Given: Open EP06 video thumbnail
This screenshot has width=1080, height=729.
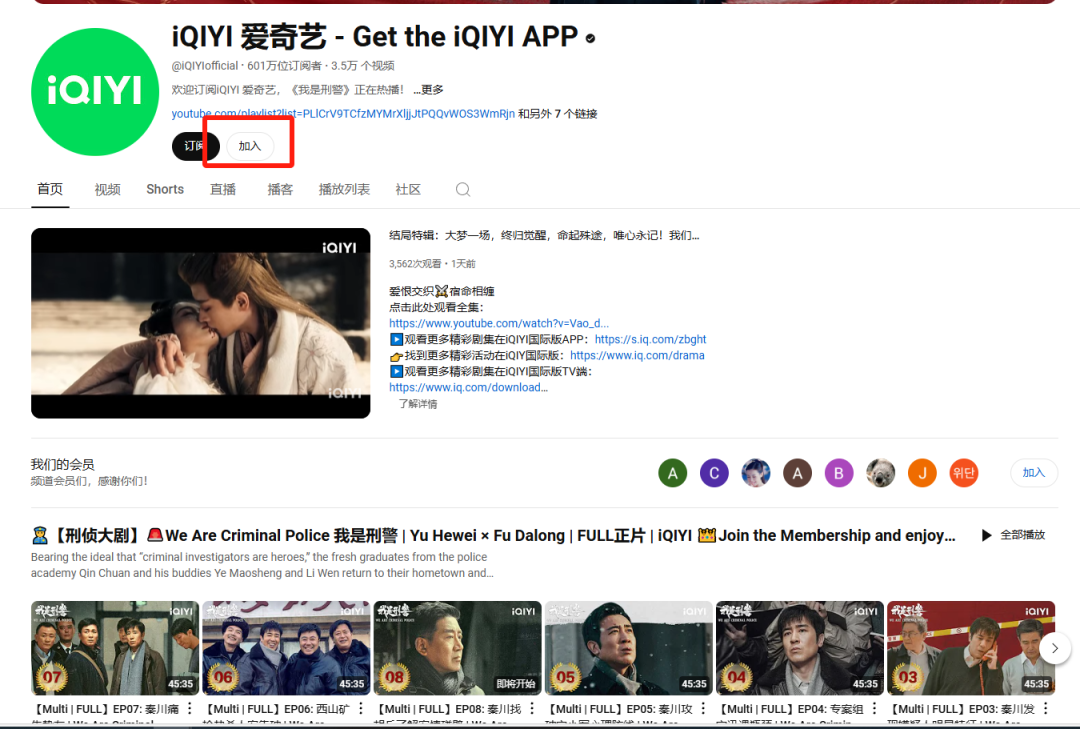Looking at the screenshot, I should click(286, 648).
